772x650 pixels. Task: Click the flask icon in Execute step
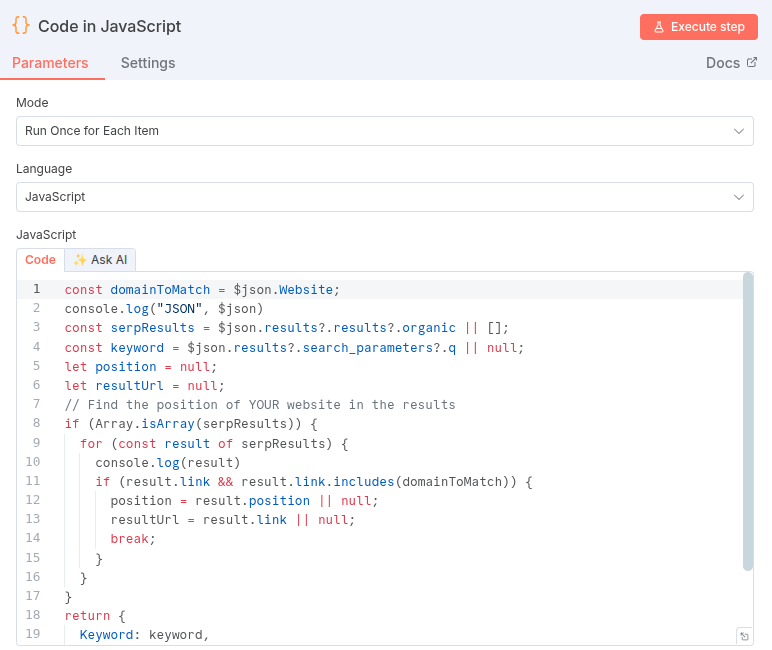tap(659, 27)
